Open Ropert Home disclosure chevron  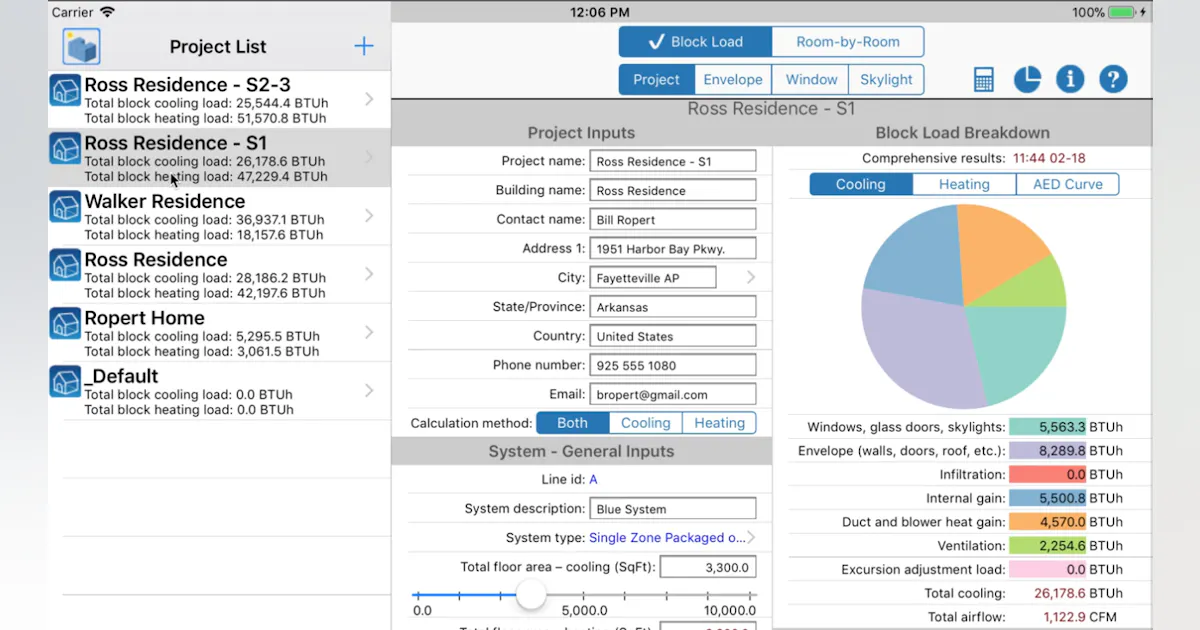pos(369,331)
